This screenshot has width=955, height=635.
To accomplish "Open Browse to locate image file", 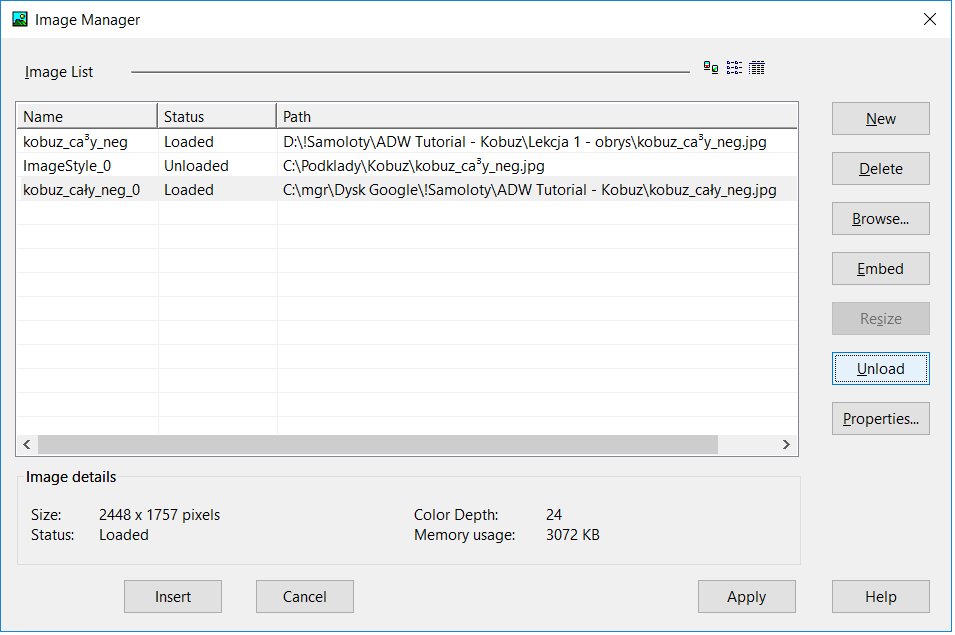I will [x=880, y=219].
